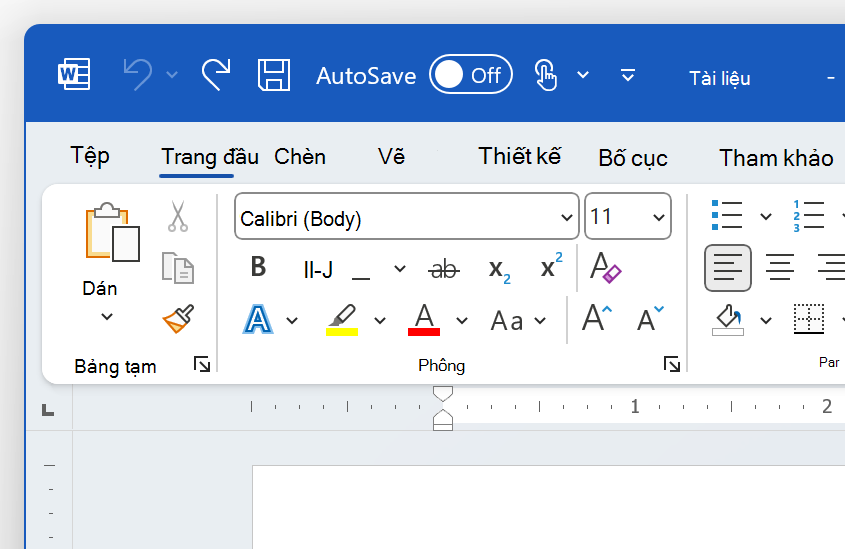
Task: Expand the Dán paste options arrow
Action: 107,316
